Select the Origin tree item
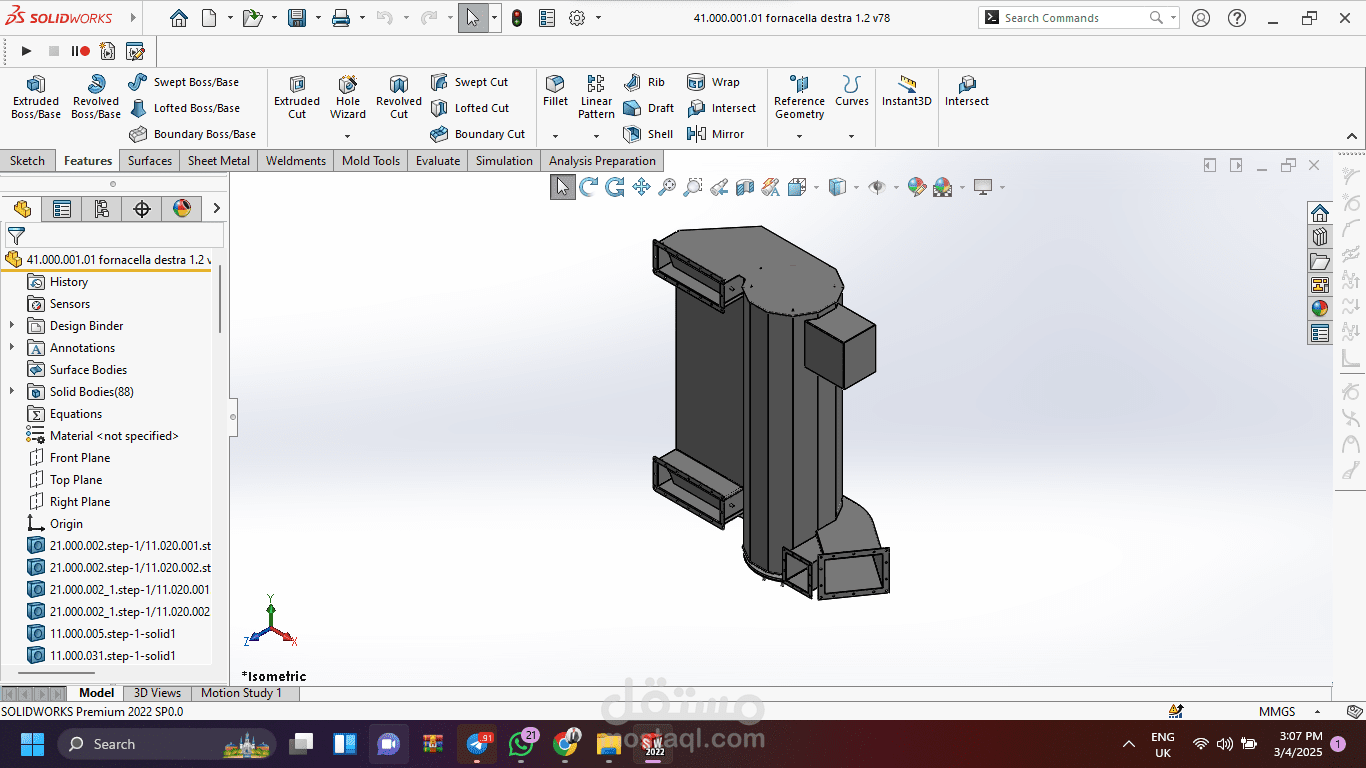The height and width of the screenshot is (768, 1366). point(67,524)
